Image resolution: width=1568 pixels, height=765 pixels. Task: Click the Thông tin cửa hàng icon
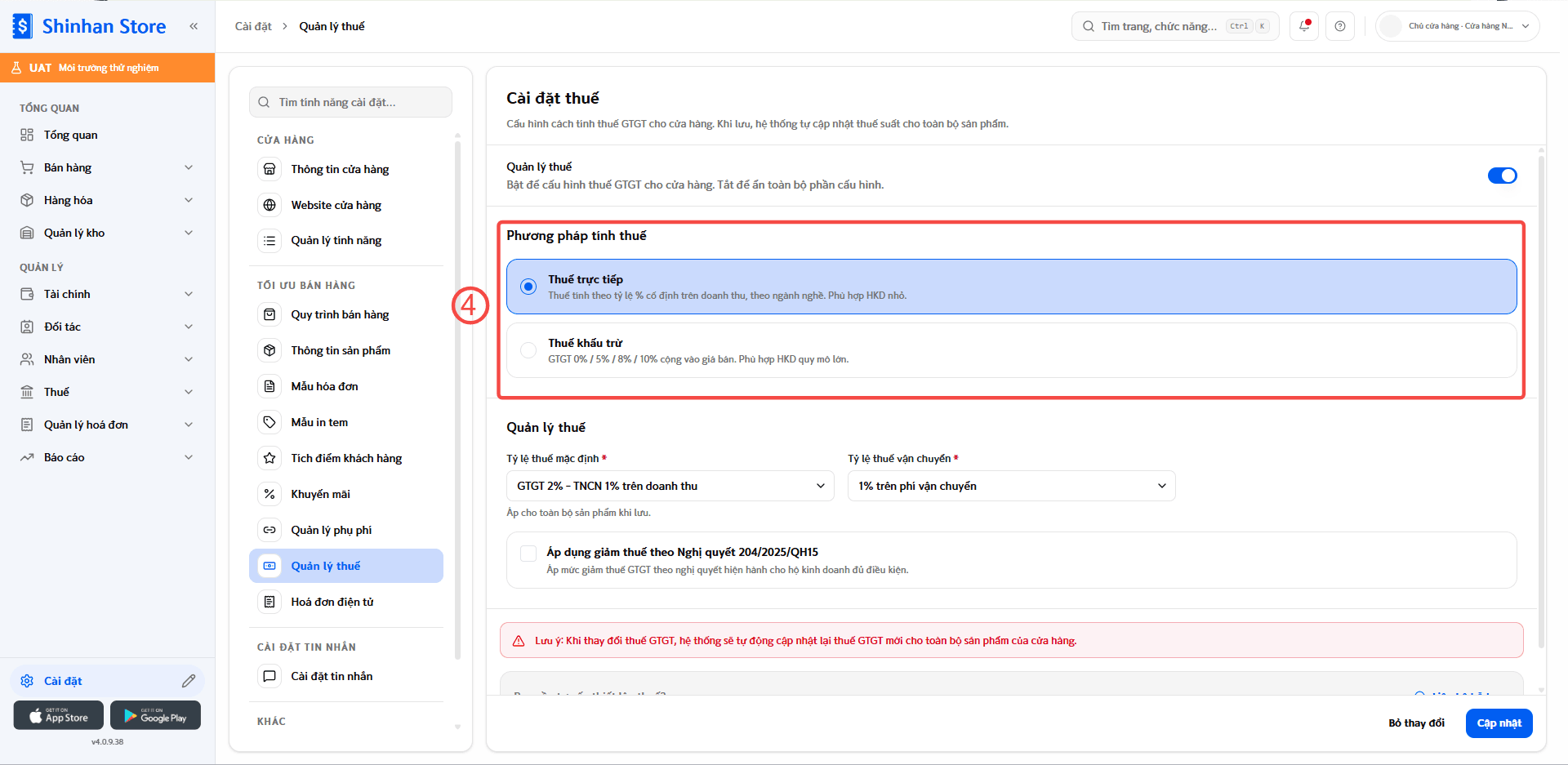point(269,169)
